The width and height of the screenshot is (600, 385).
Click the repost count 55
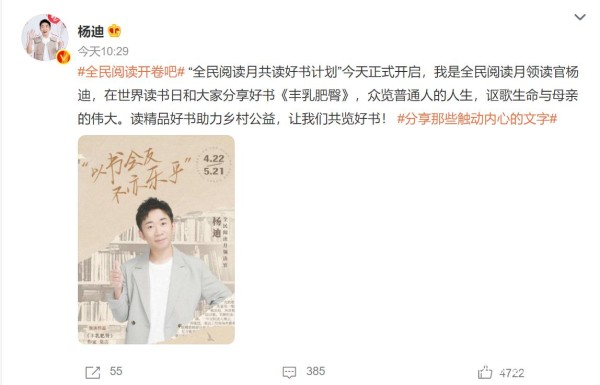click(116, 371)
